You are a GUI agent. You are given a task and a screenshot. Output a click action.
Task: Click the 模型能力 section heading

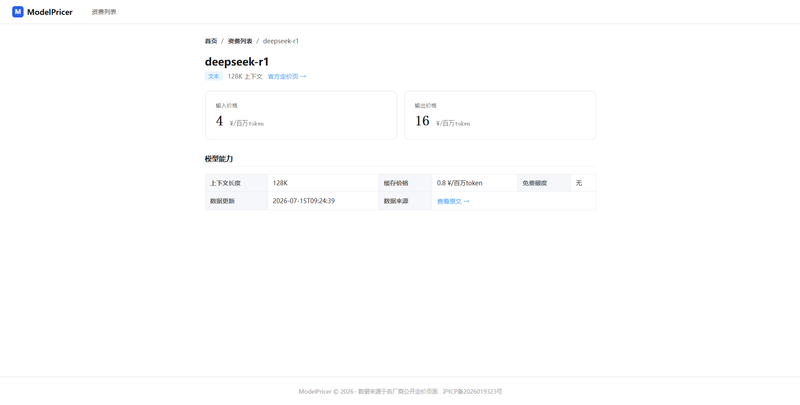tap(219, 159)
